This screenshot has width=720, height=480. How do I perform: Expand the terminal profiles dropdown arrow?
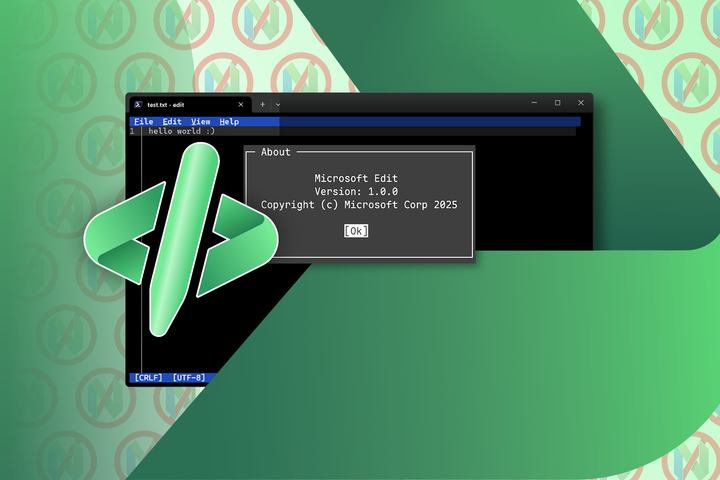[278, 105]
